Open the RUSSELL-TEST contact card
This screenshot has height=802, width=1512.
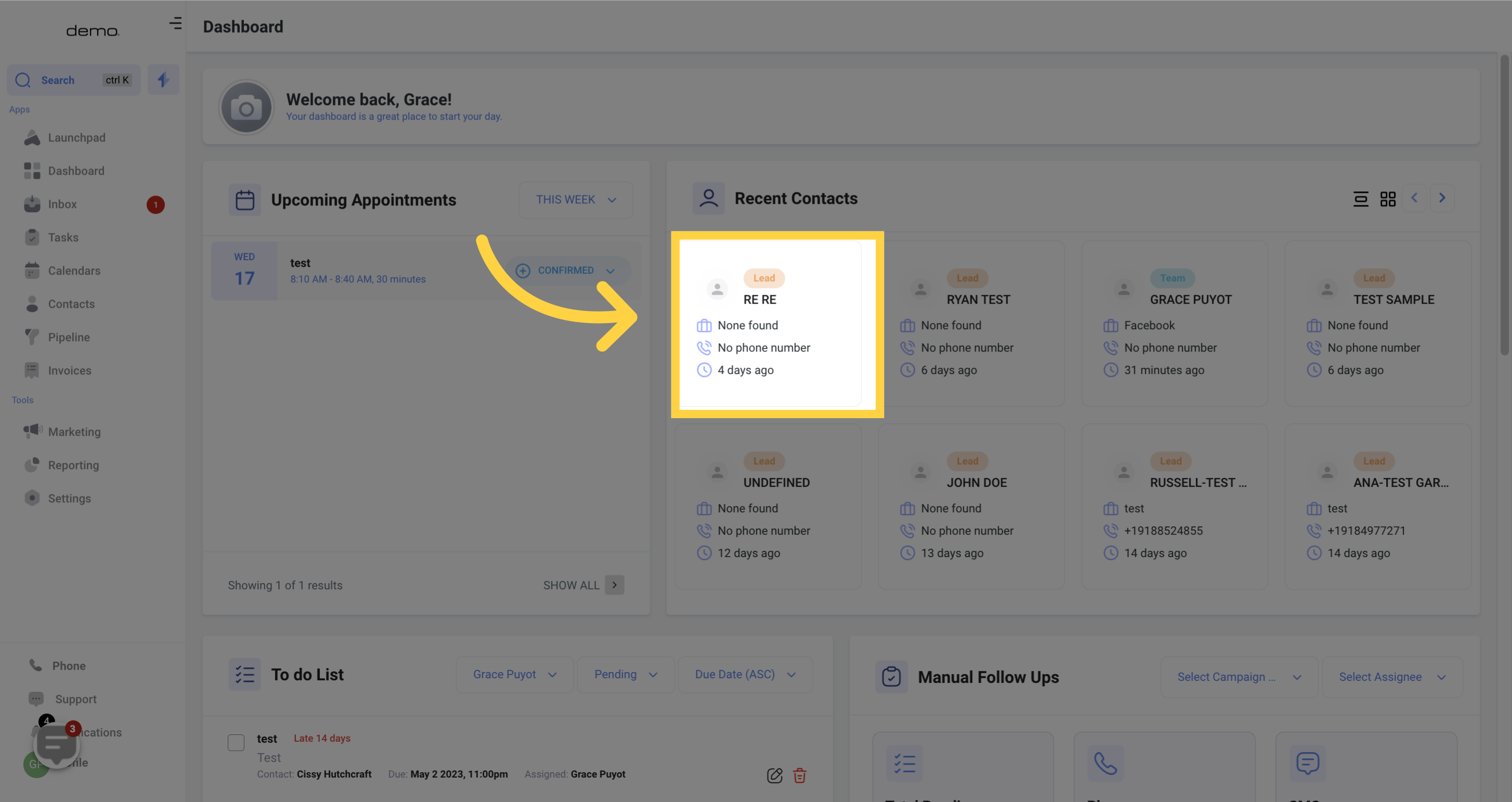click(1174, 507)
